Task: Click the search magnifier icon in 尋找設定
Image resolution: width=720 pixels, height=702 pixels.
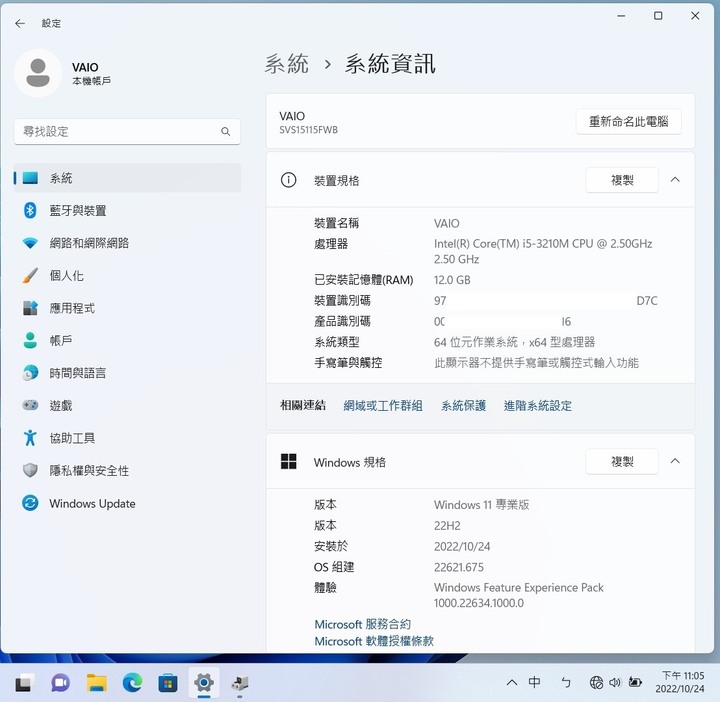Action: point(225,132)
